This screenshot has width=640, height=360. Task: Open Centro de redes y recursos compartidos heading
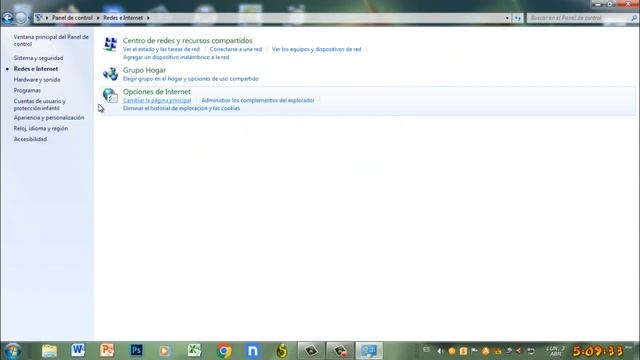pyautogui.click(x=188, y=40)
